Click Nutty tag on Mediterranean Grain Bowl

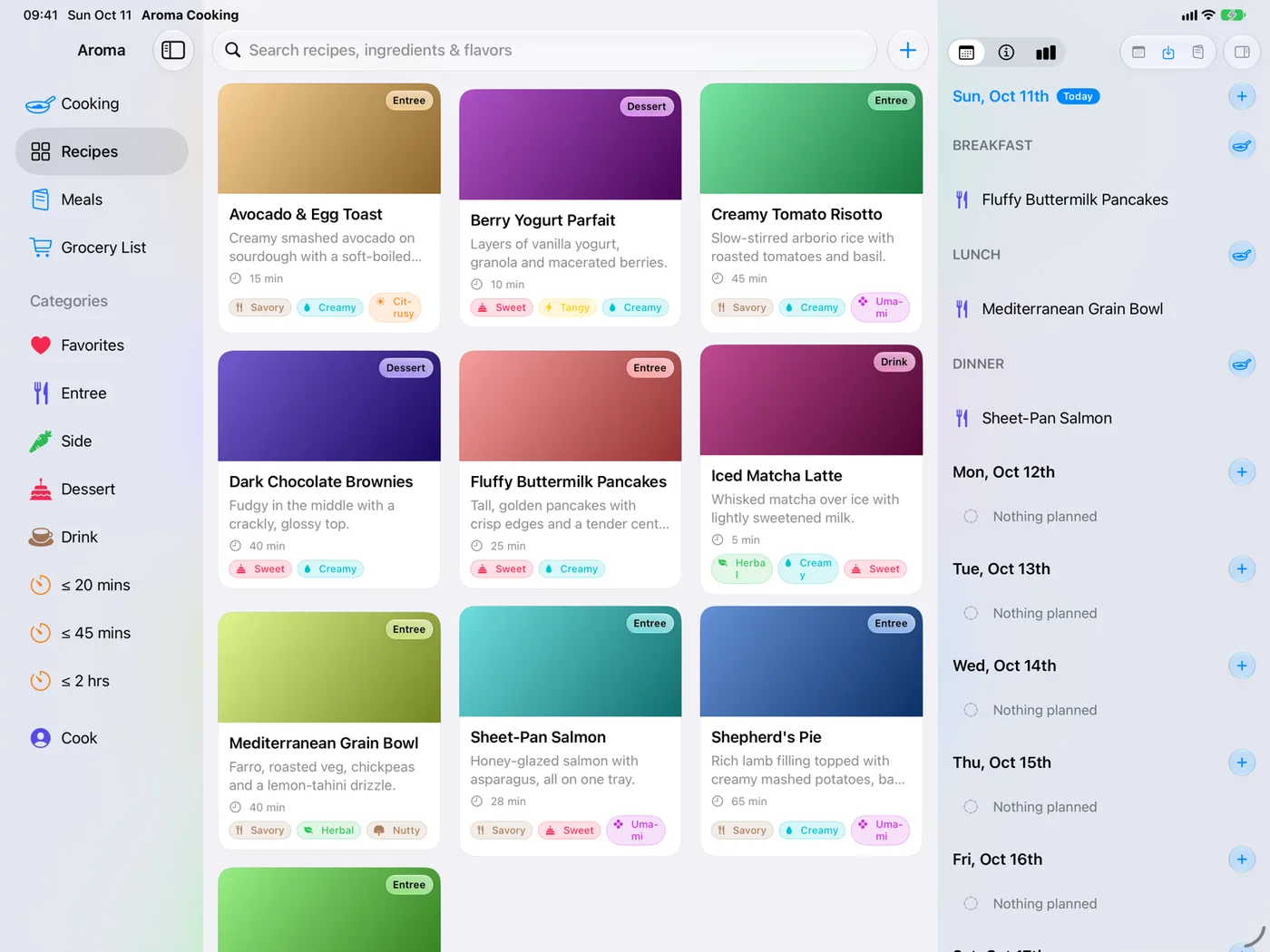coord(397,831)
